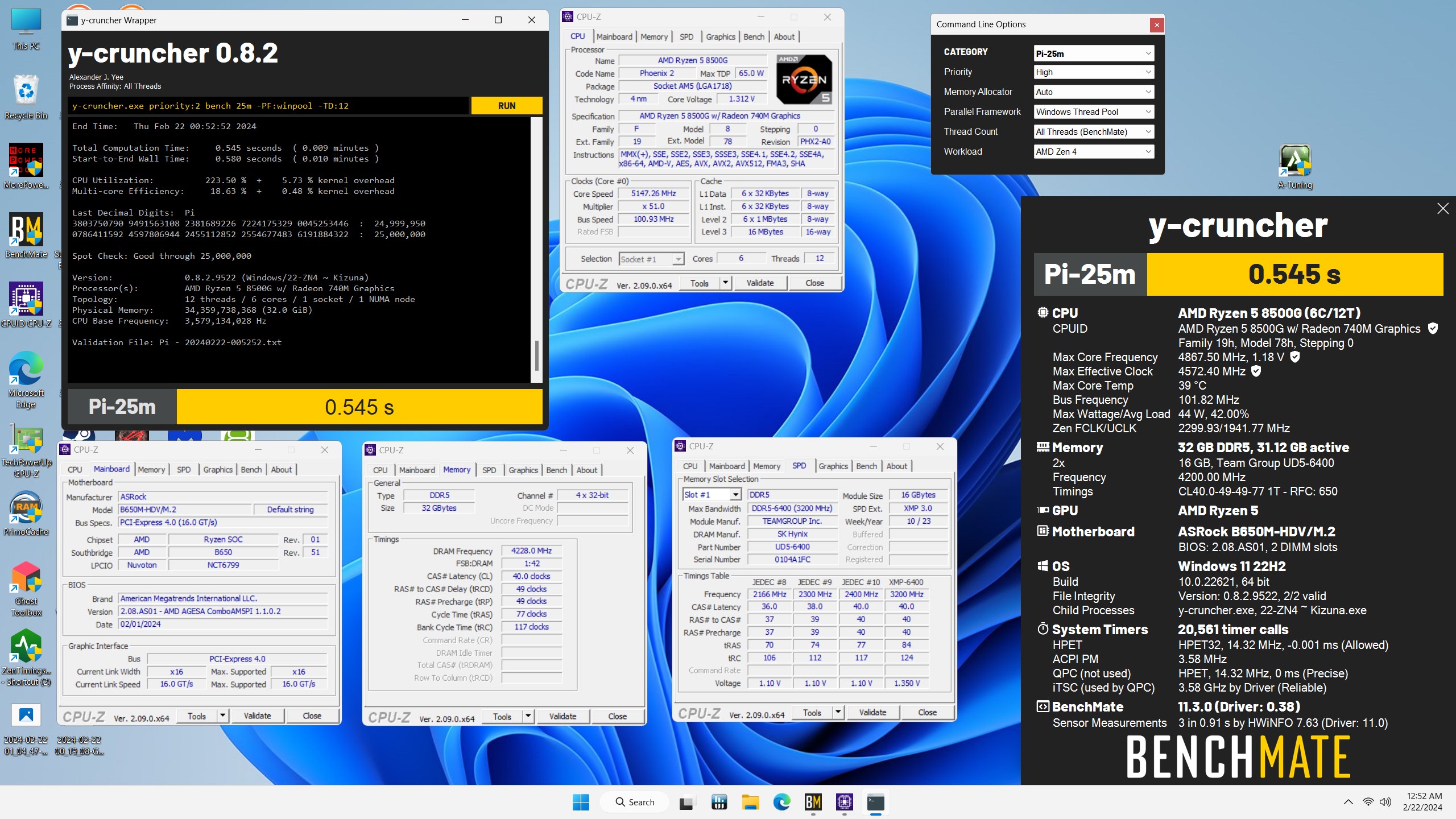The image size is (1456, 819).
Task: Select SPD tab in Memory CPU-Z window
Action: point(489,470)
